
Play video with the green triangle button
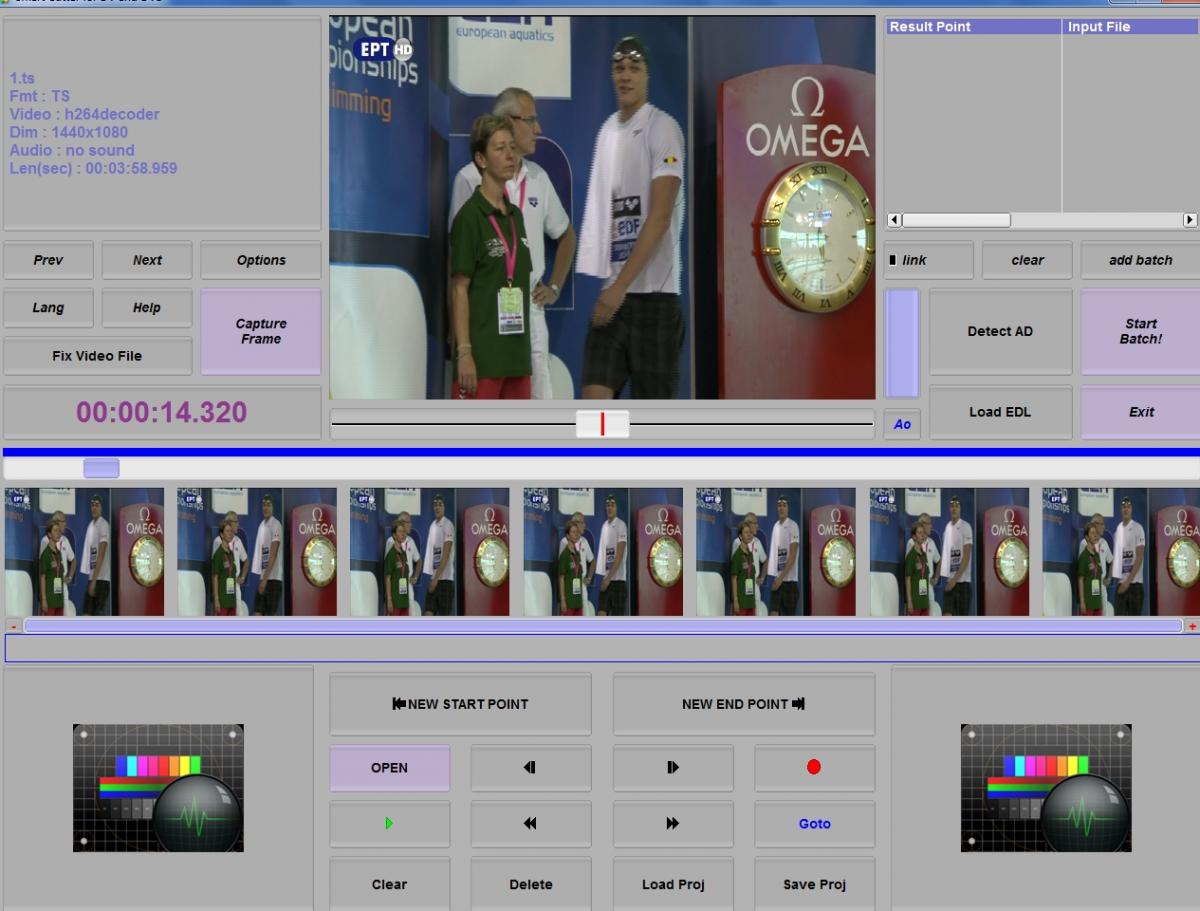pyautogui.click(x=389, y=823)
